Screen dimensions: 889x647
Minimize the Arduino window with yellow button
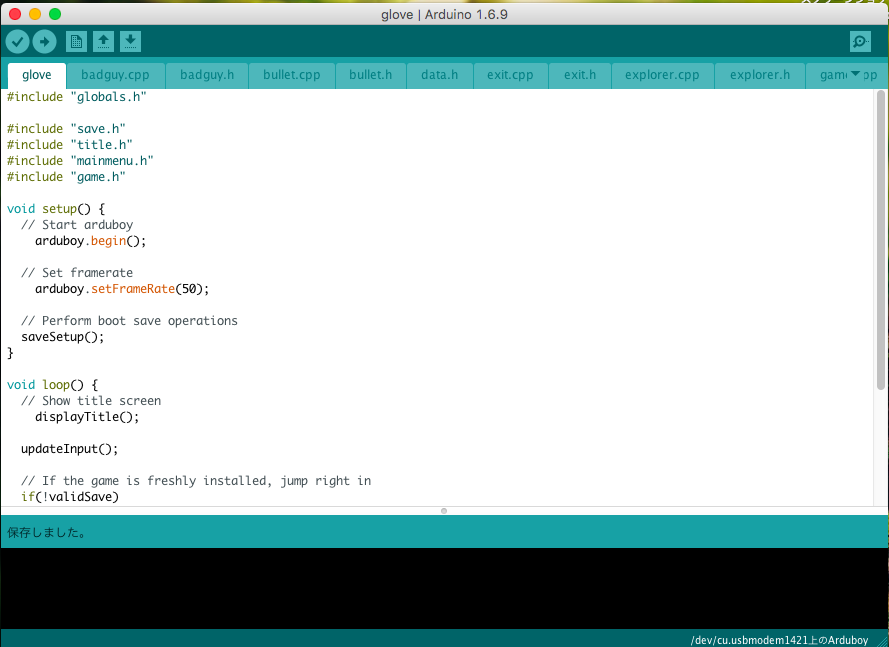35,14
